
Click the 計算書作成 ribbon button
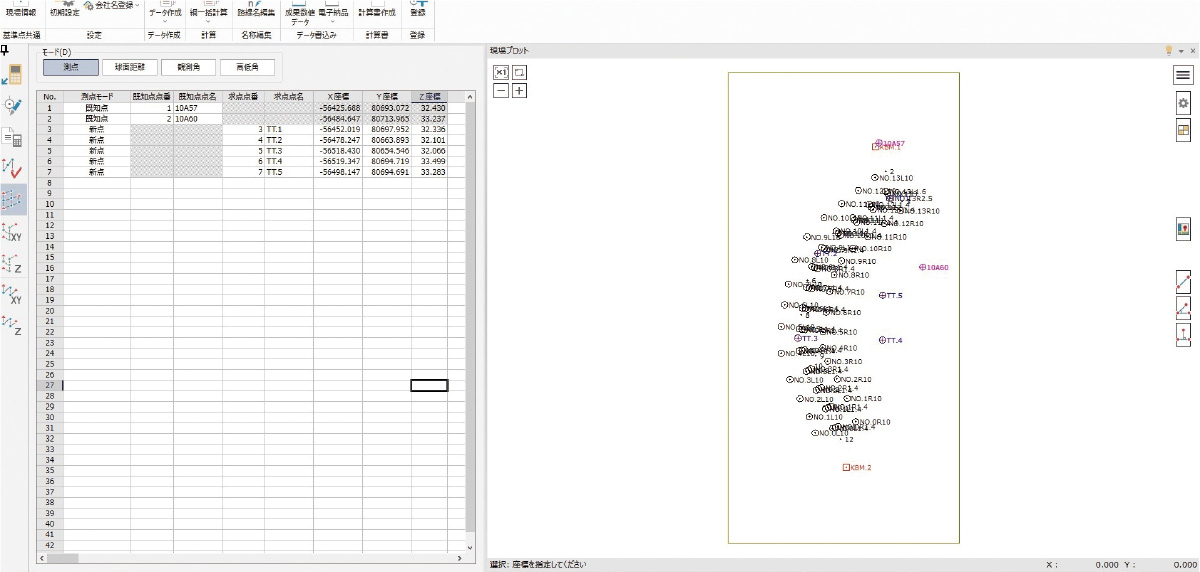point(377,12)
